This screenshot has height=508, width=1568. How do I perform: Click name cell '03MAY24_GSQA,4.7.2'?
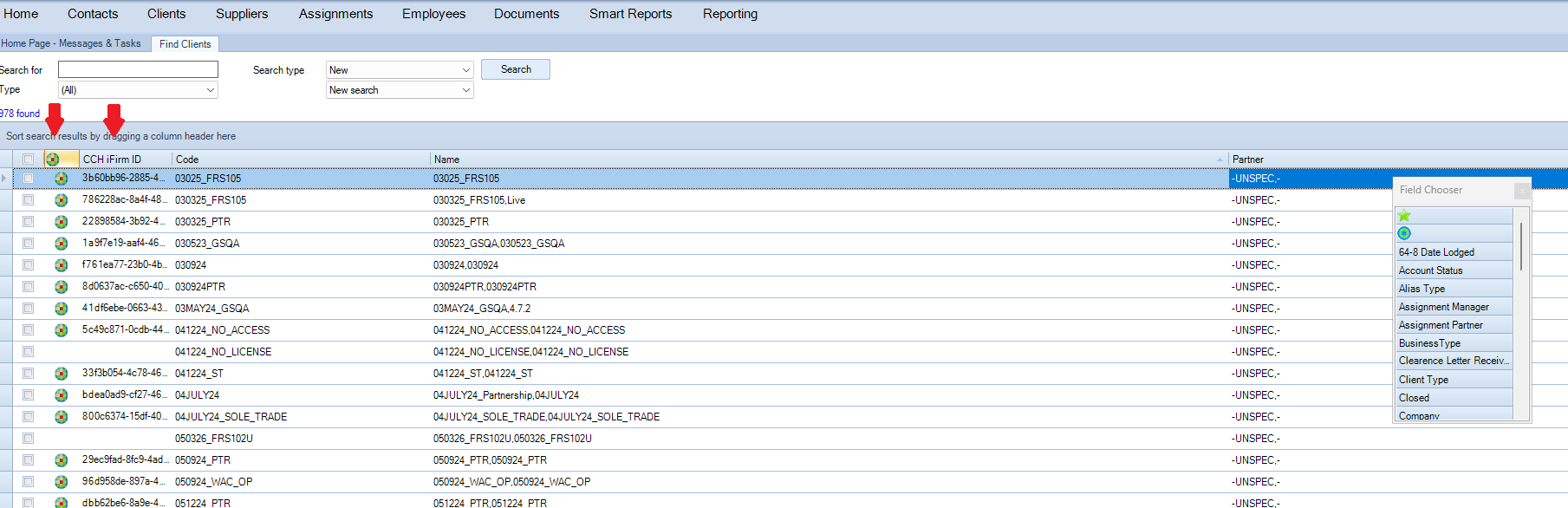[829, 309]
